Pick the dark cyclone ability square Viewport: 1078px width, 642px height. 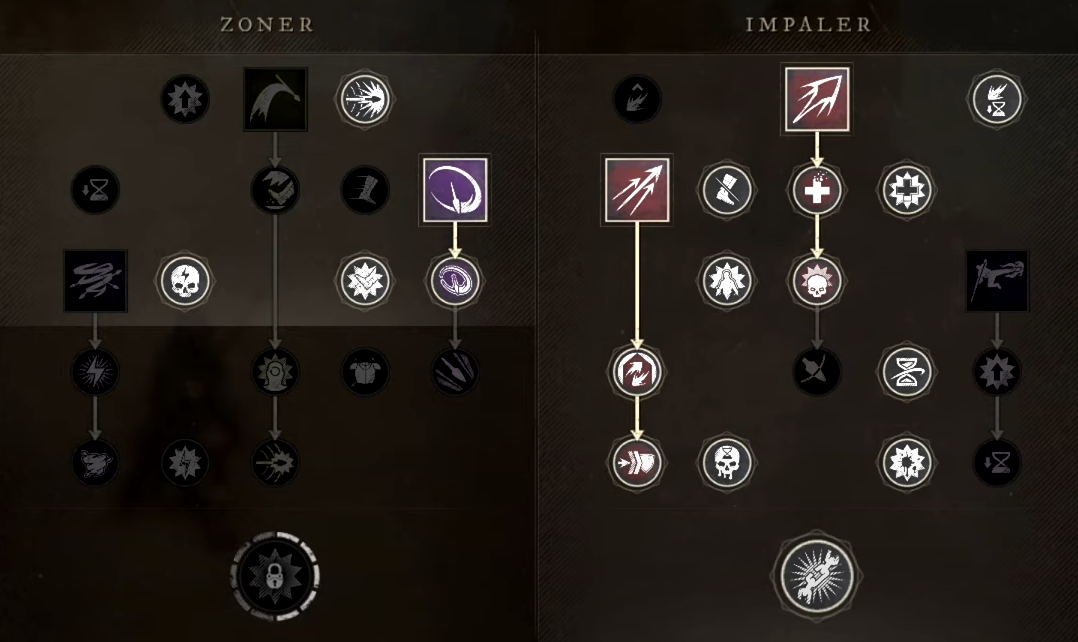click(96, 280)
